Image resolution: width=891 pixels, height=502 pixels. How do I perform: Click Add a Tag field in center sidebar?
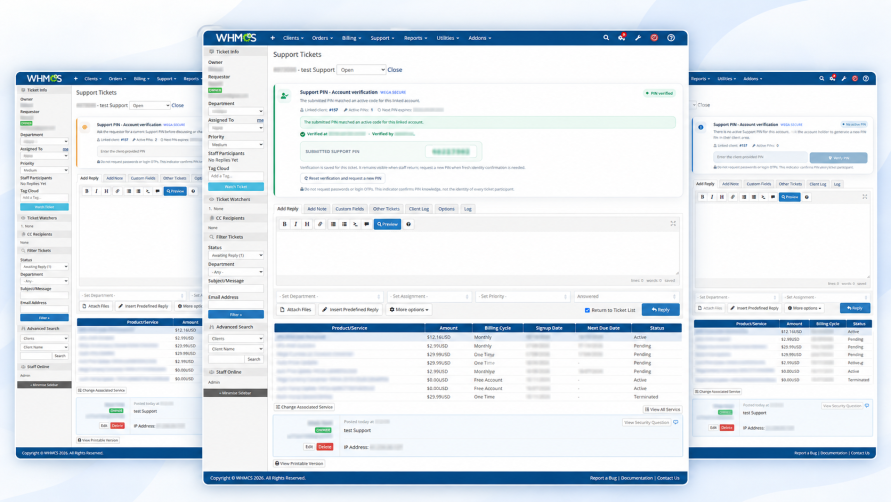[236, 176]
